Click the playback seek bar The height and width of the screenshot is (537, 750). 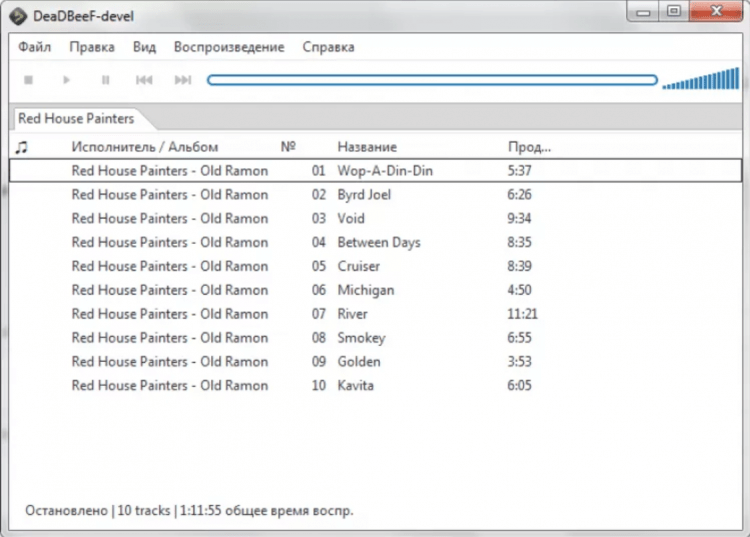click(x=431, y=80)
